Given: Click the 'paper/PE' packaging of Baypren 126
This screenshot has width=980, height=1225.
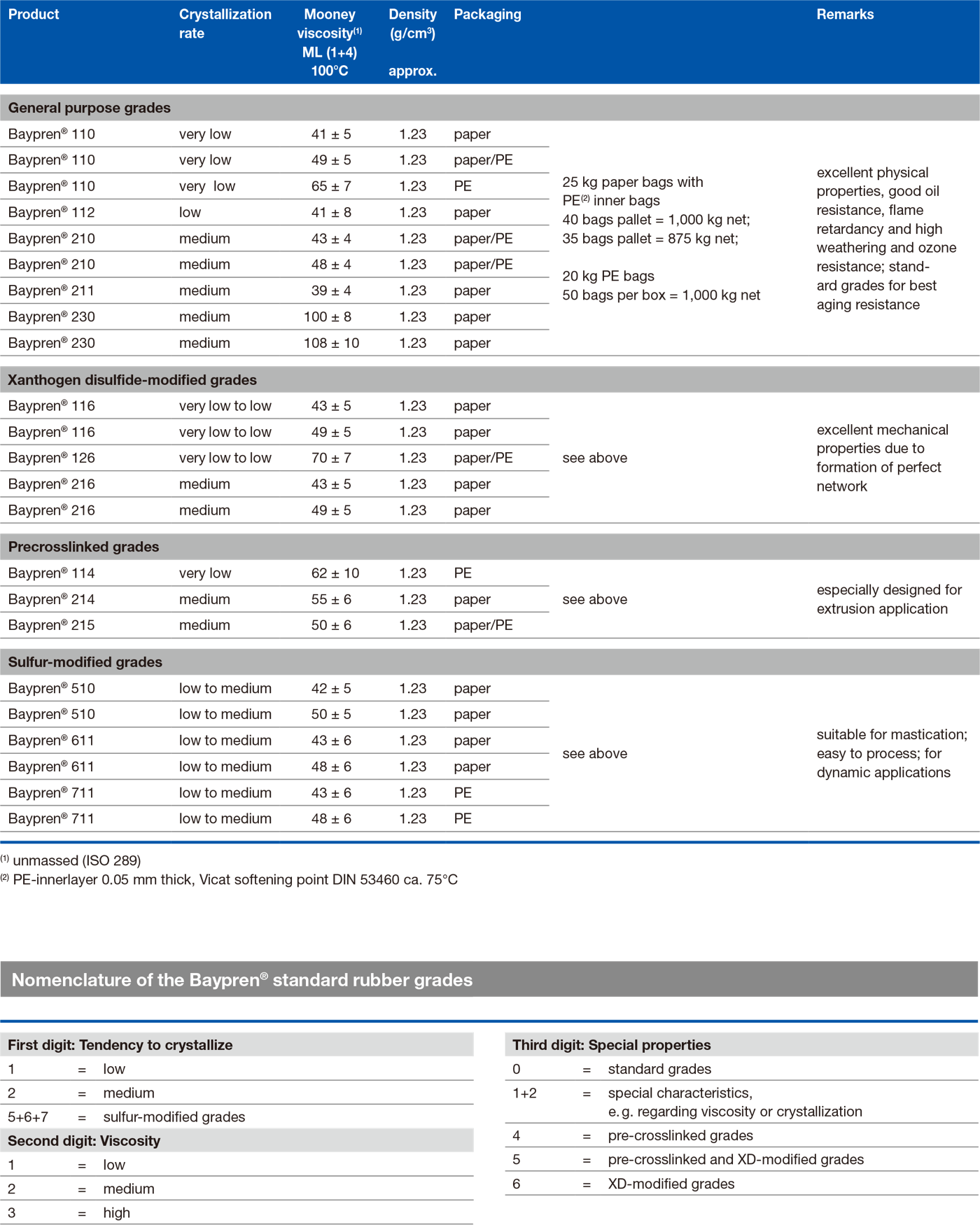Looking at the screenshot, I should click(x=483, y=458).
